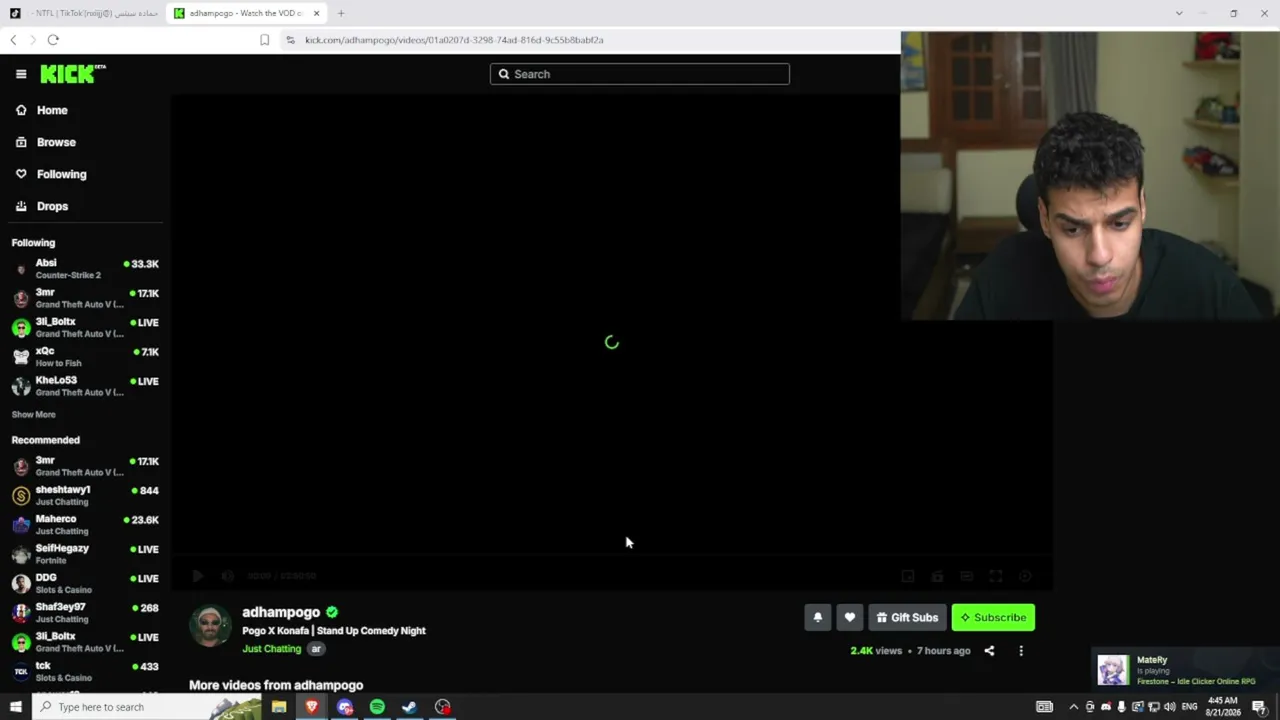Open Maherco channel in Recommended
Viewport: 1280px width, 720px height.
tap(85, 525)
